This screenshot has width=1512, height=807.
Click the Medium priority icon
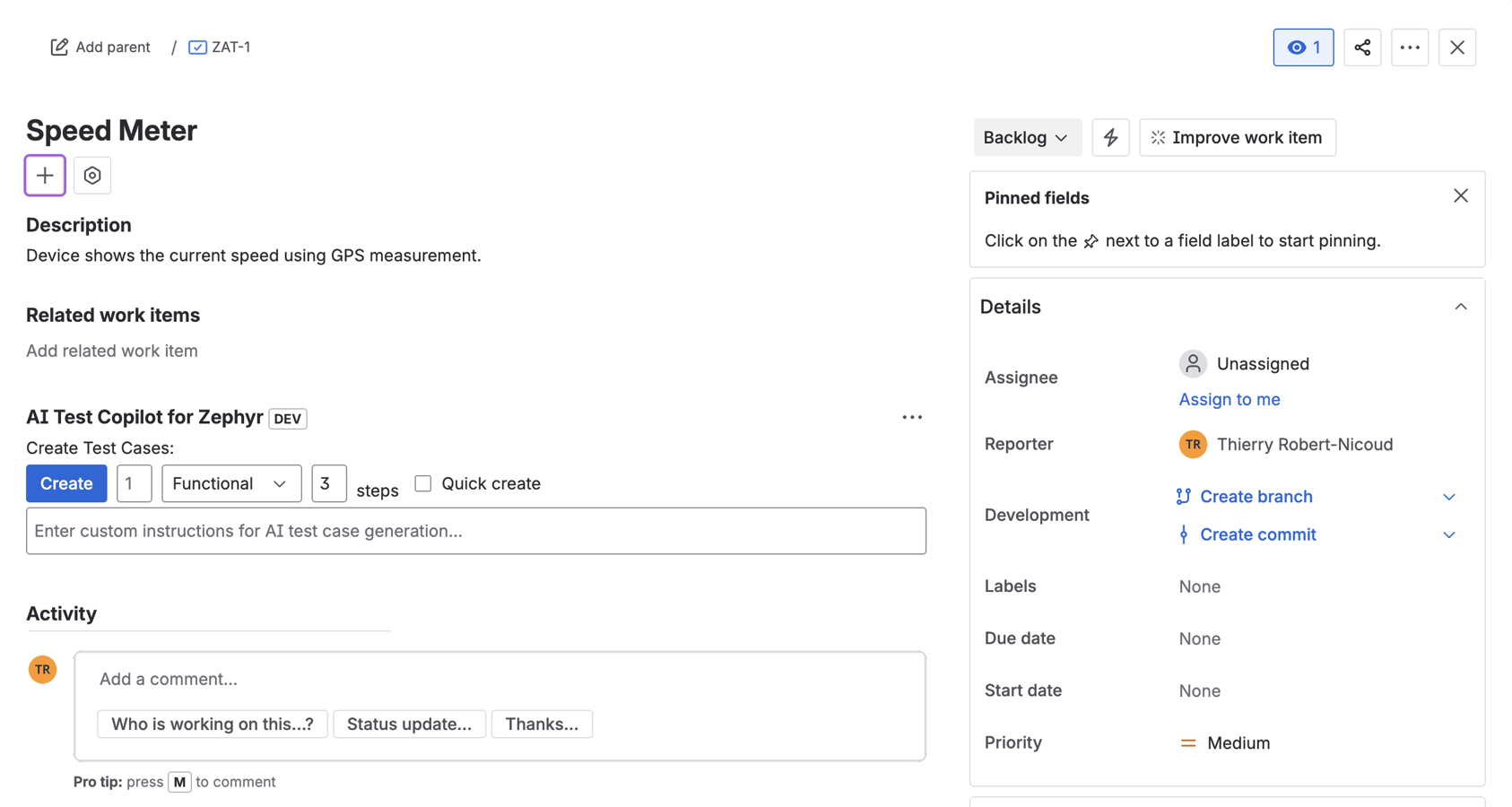(1188, 742)
